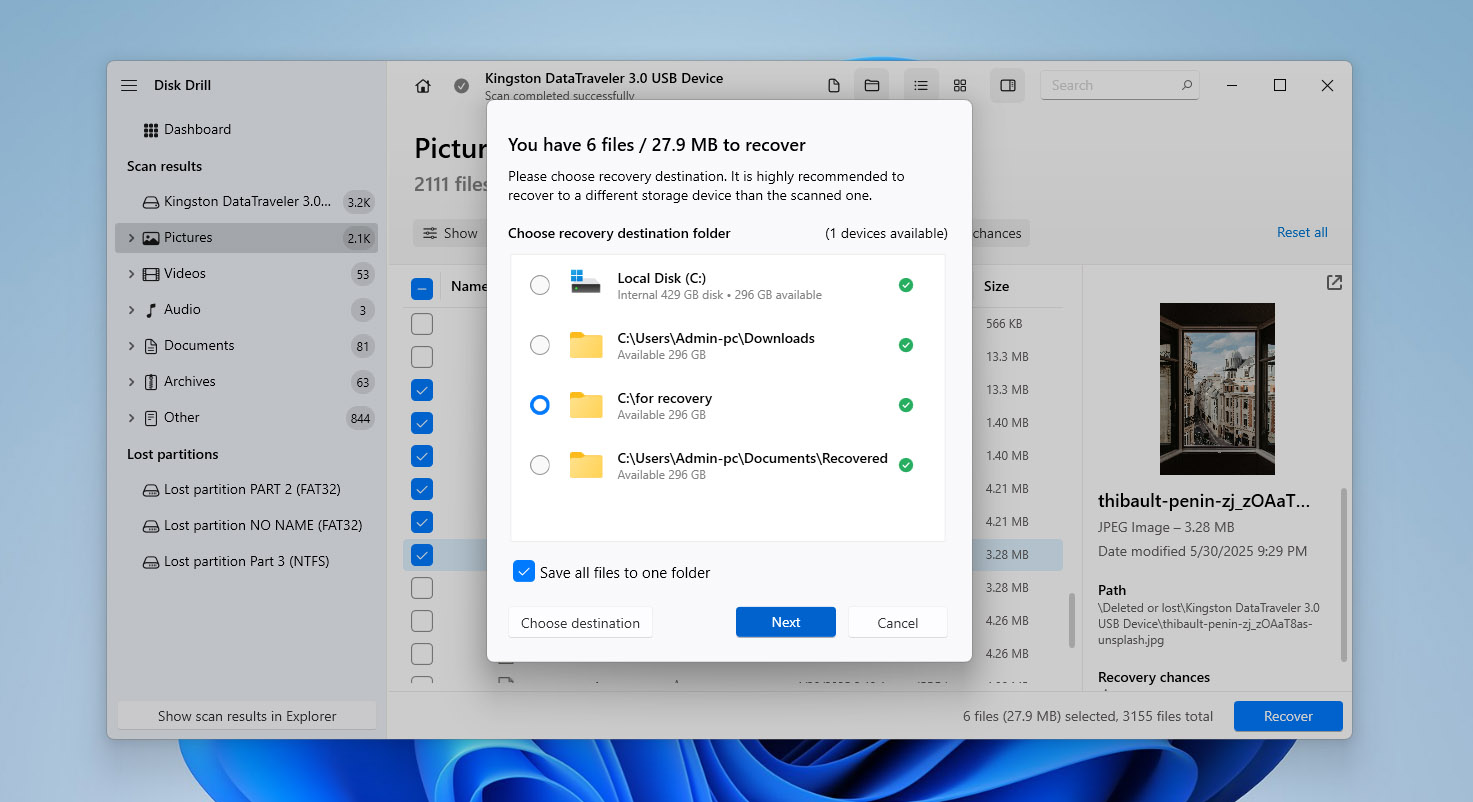Open preview in external window icon

[1334, 283]
